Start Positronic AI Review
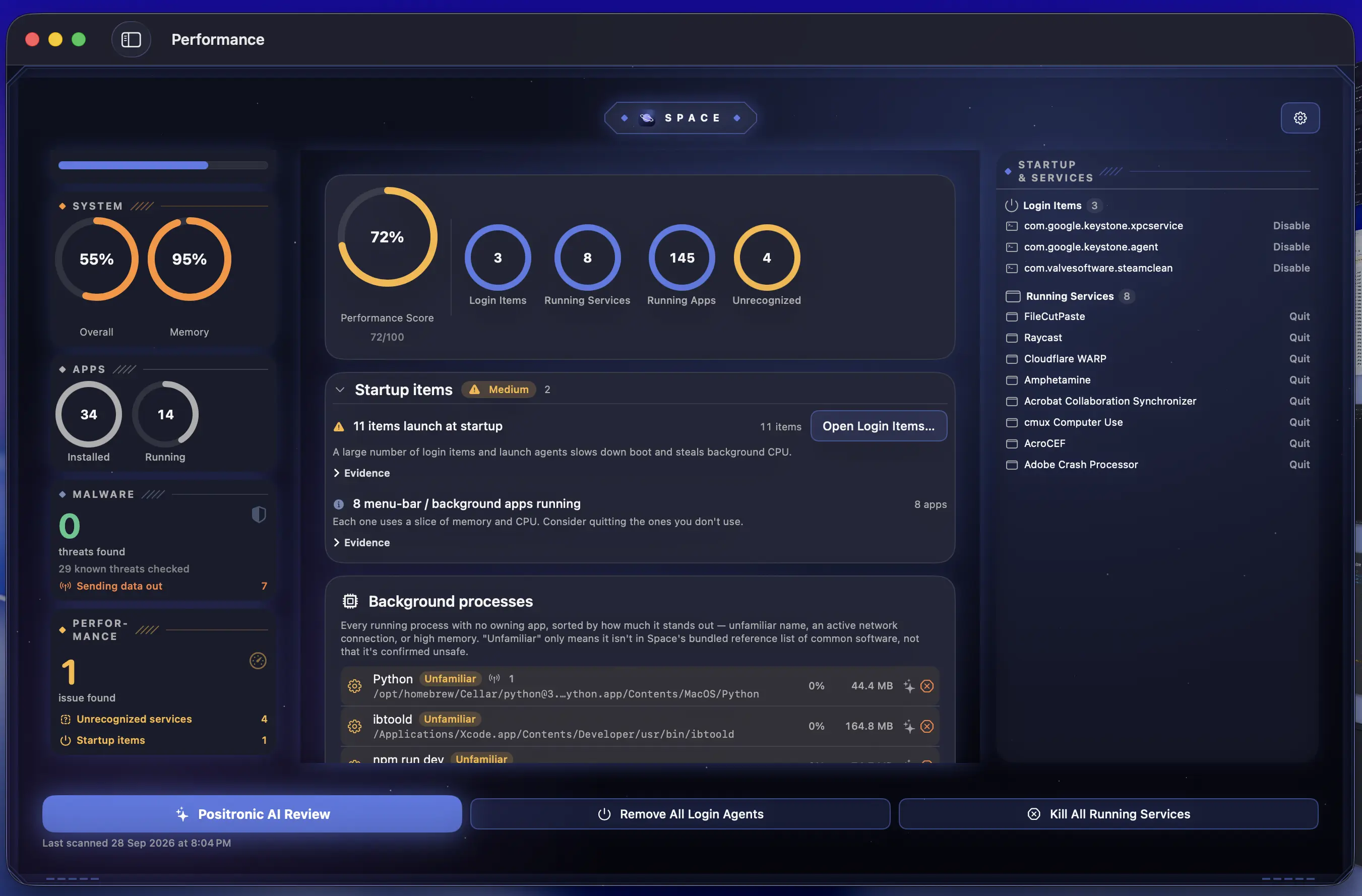 pyautogui.click(x=252, y=814)
